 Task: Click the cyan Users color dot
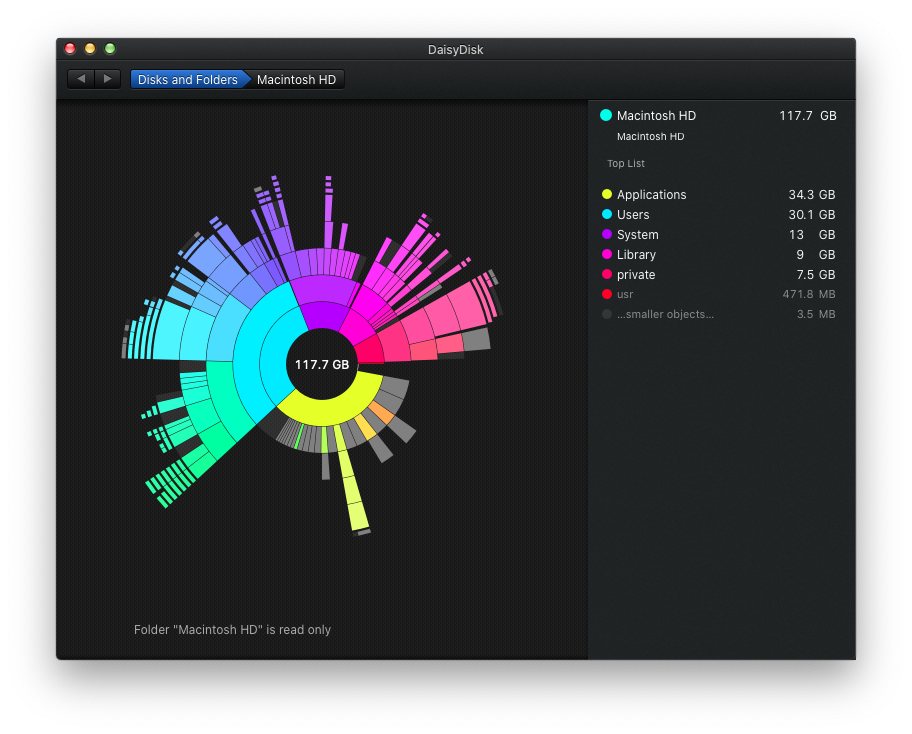coord(607,214)
